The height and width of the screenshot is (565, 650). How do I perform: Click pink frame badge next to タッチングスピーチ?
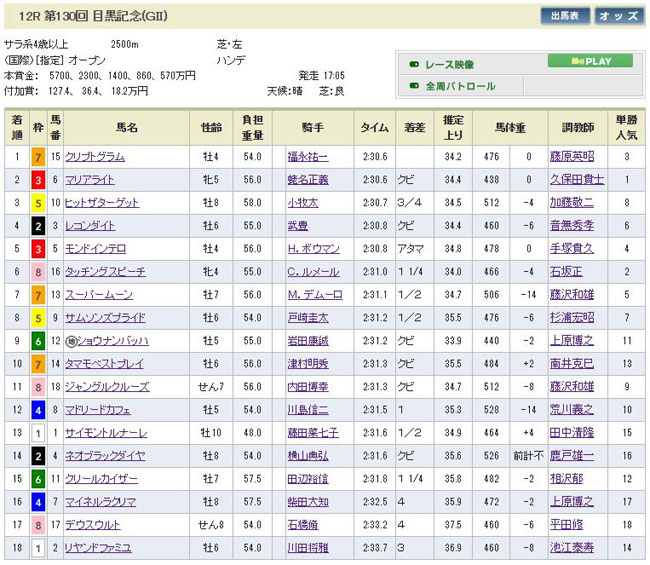click(38, 272)
